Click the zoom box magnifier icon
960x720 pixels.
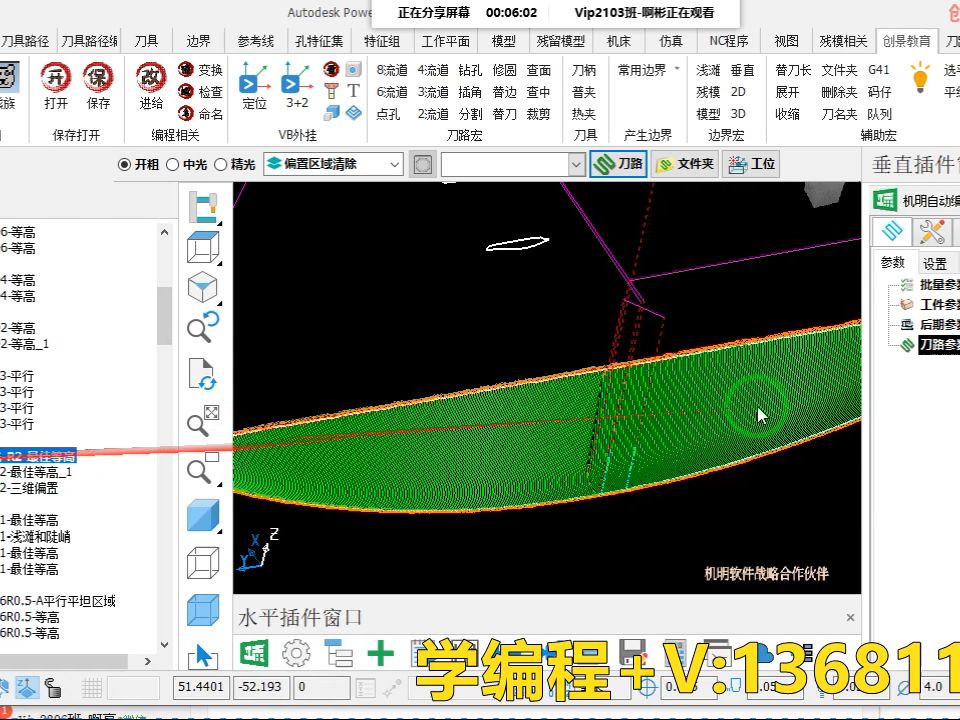tap(203, 469)
